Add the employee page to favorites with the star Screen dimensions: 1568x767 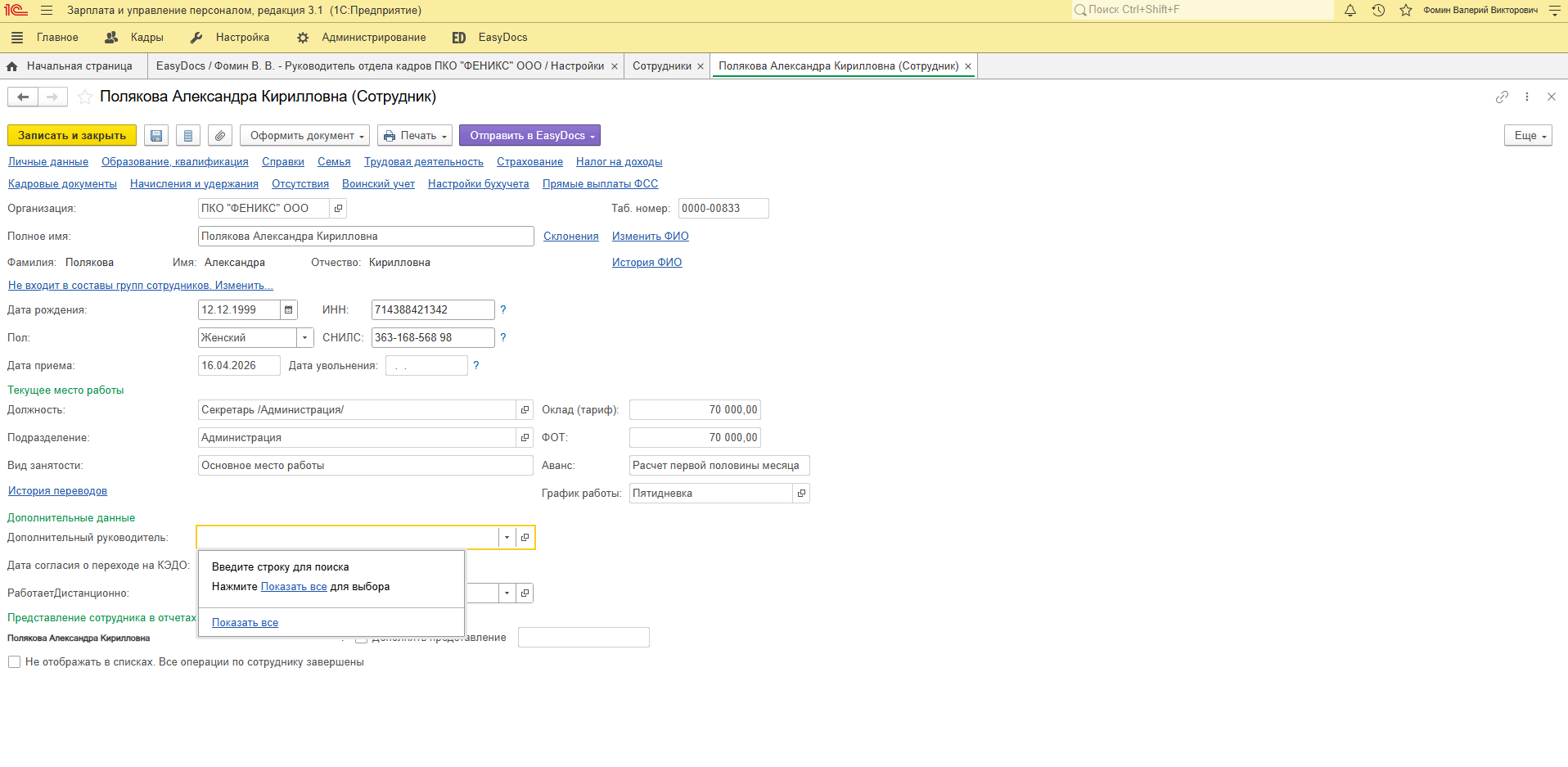[84, 97]
